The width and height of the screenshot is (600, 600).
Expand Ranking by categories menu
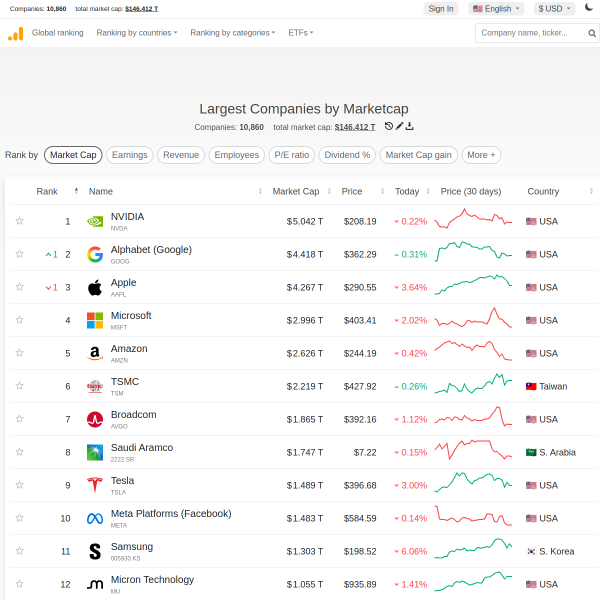pos(233,33)
